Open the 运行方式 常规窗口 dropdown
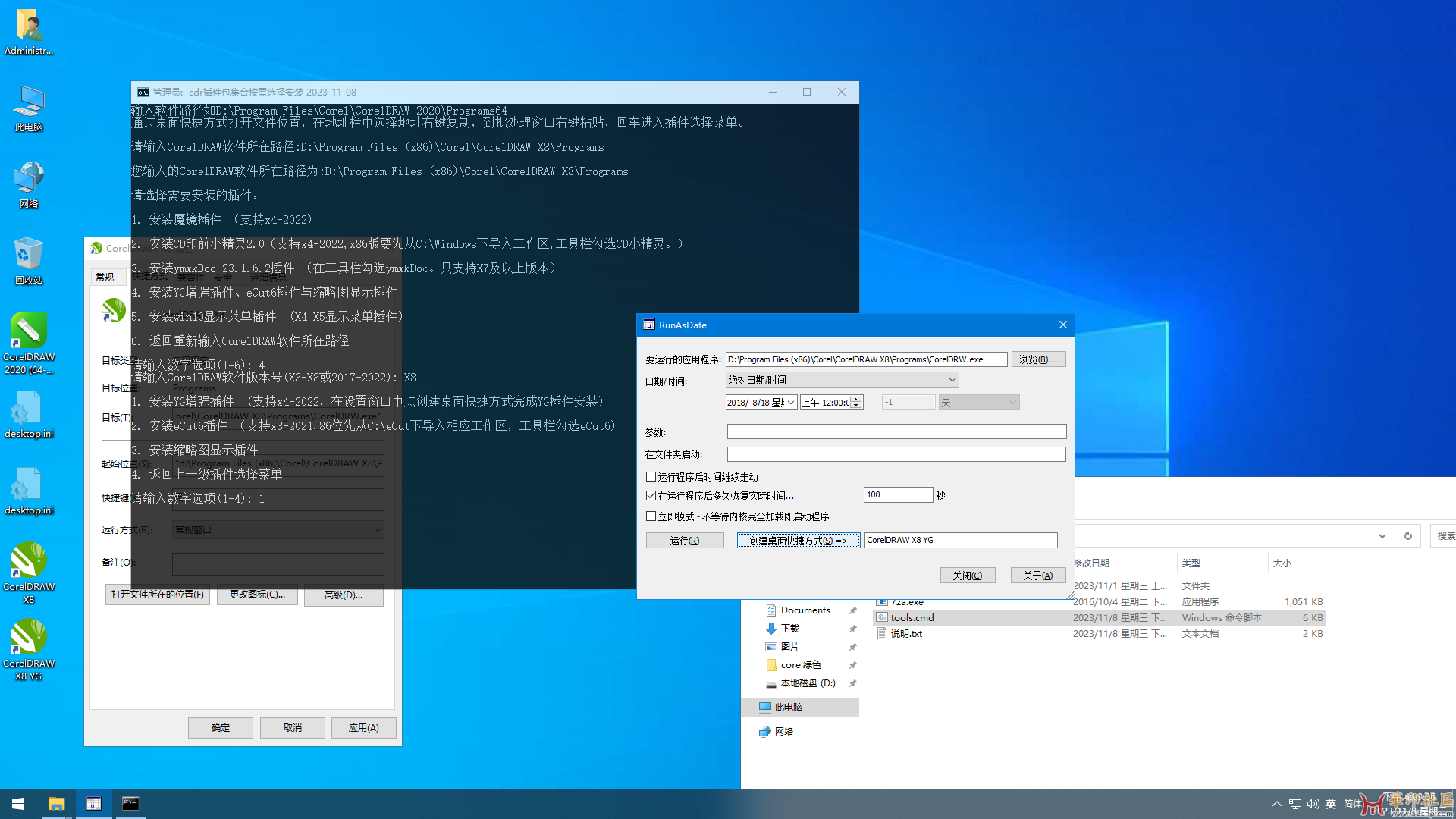The height and width of the screenshot is (819, 1456). [x=278, y=530]
